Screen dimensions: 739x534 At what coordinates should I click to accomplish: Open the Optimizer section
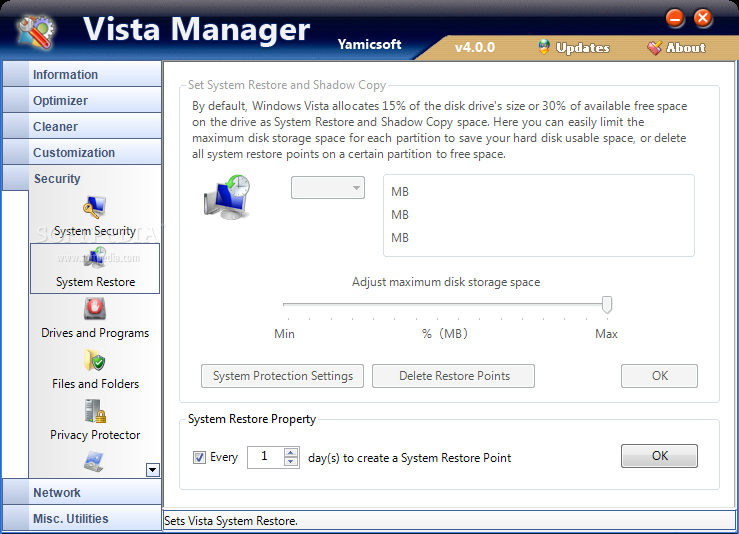(82, 100)
